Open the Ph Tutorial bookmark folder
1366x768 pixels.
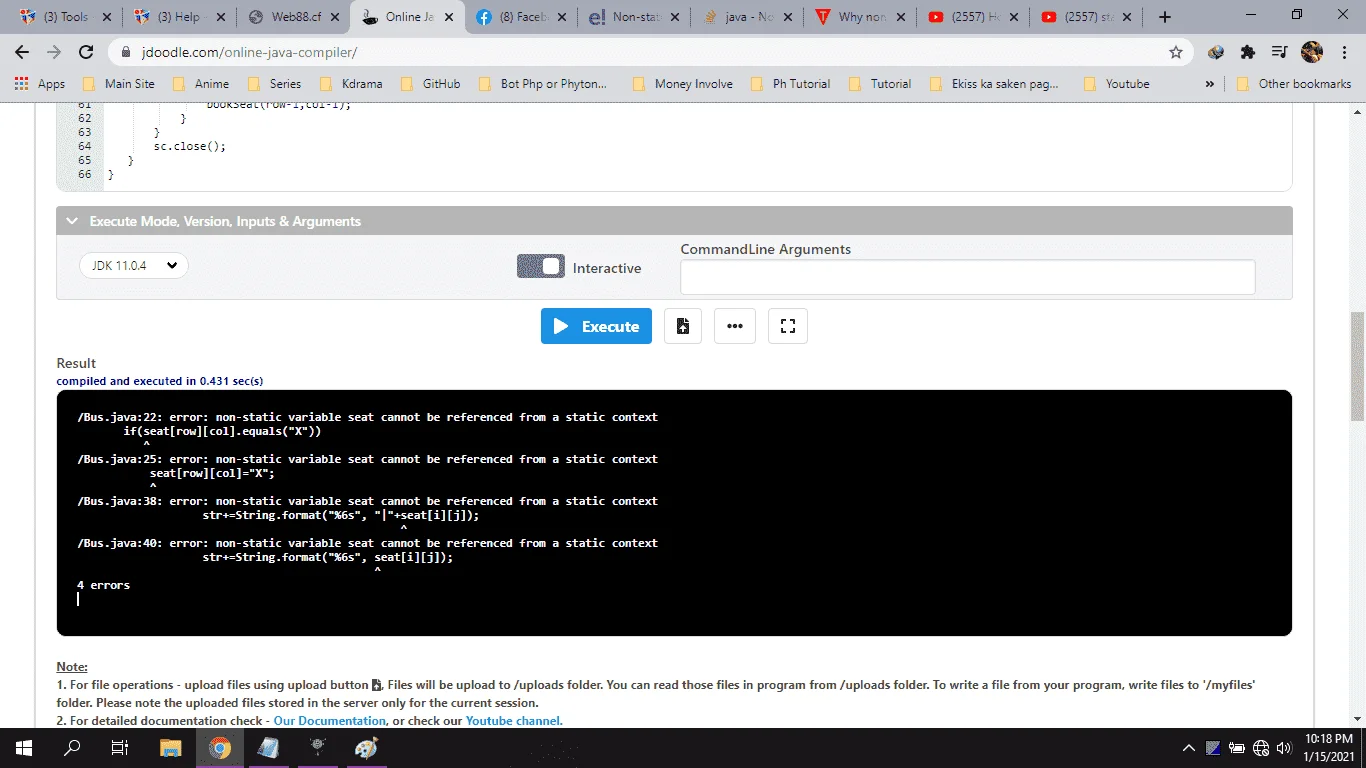coord(790,84)
